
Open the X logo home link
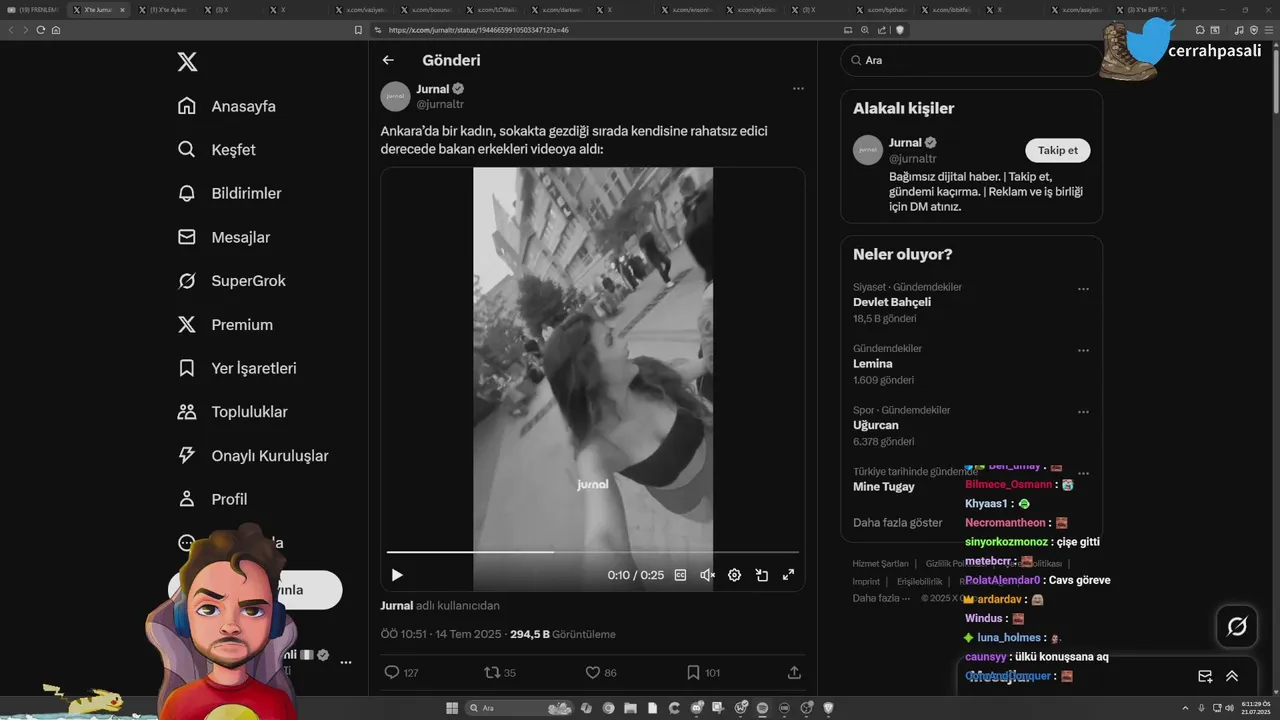pos(187,62)
